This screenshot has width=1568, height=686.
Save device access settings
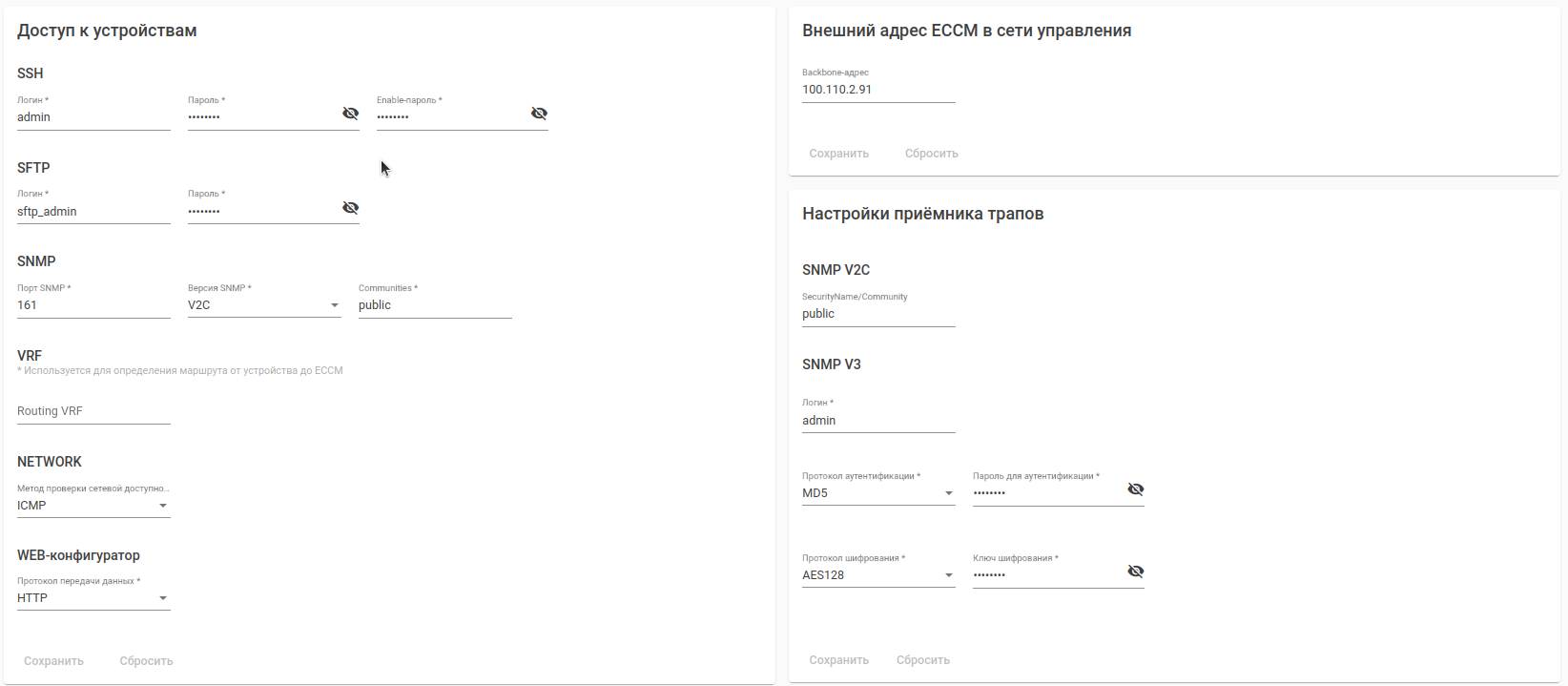pos(53,661)
